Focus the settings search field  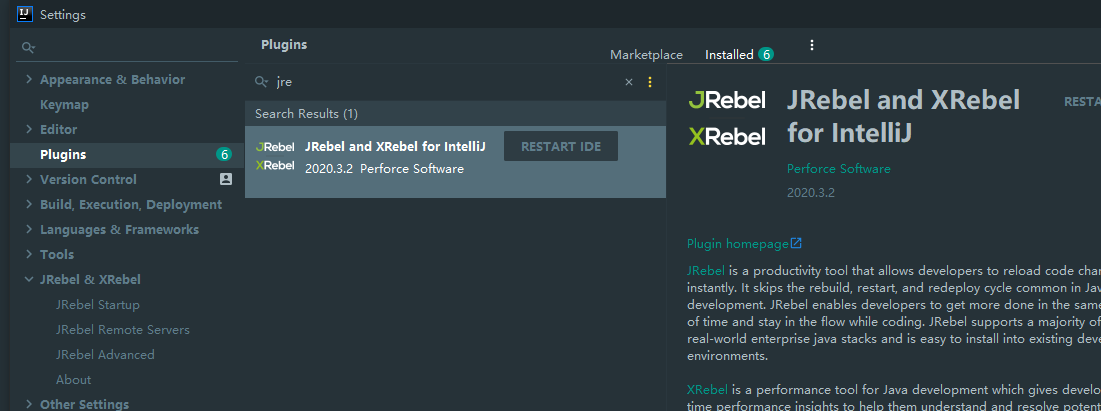coord(126,48)
